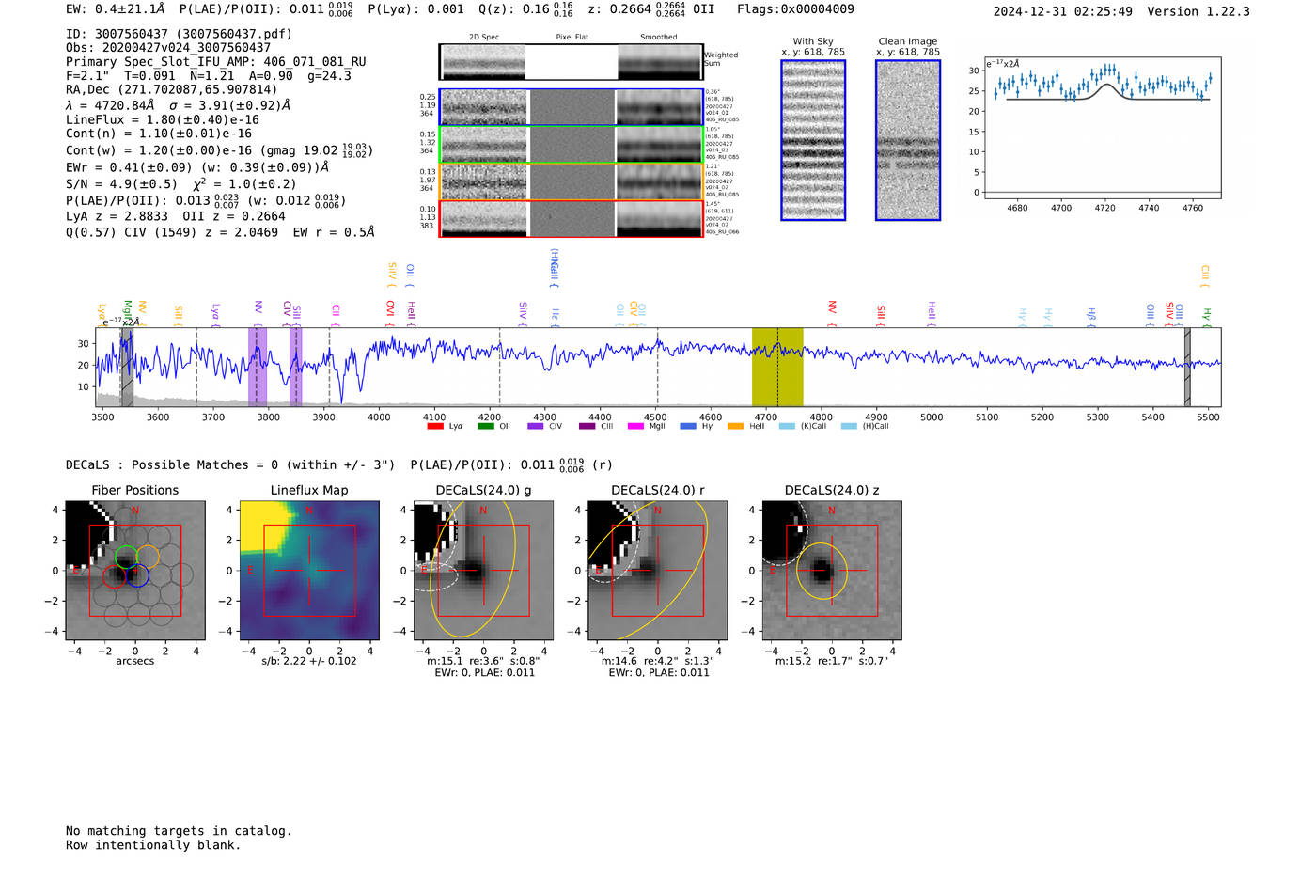Select the red-bordered 2D spectrum row
The height and width of the screenshot is (896, 1316).
(x=571, y=219)
